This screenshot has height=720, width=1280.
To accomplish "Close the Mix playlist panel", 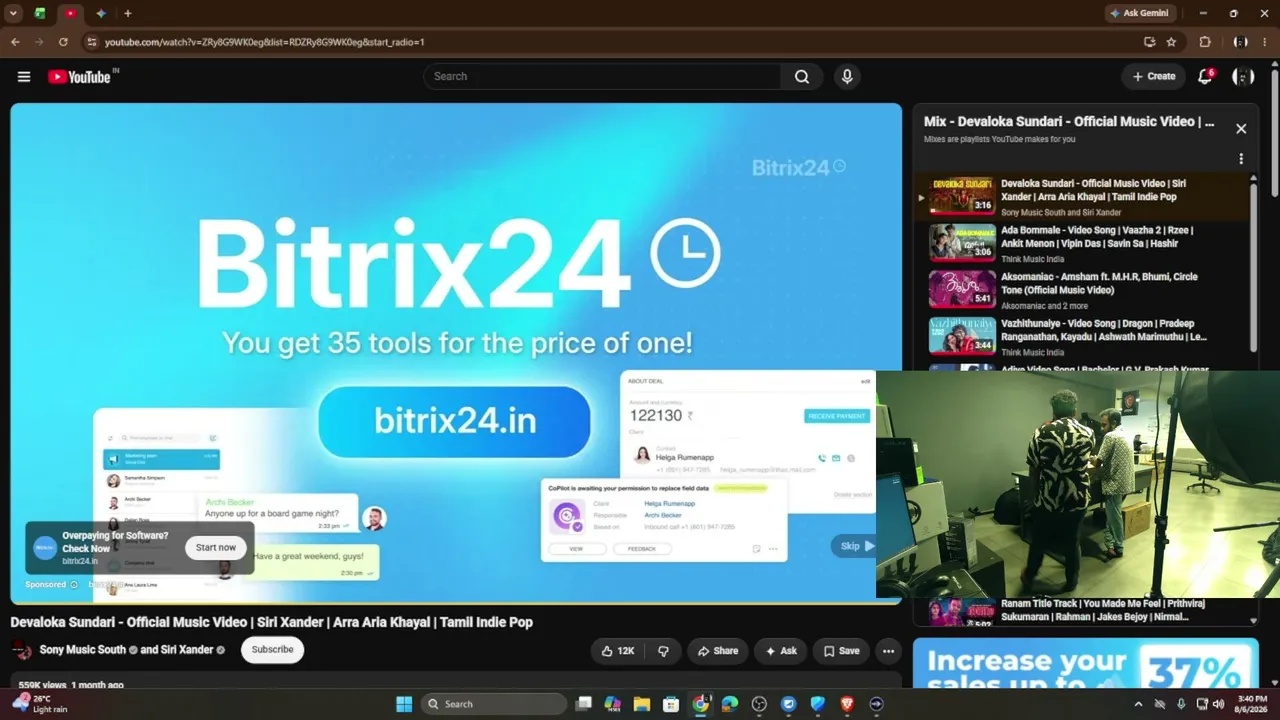I will click(1241, 129).
